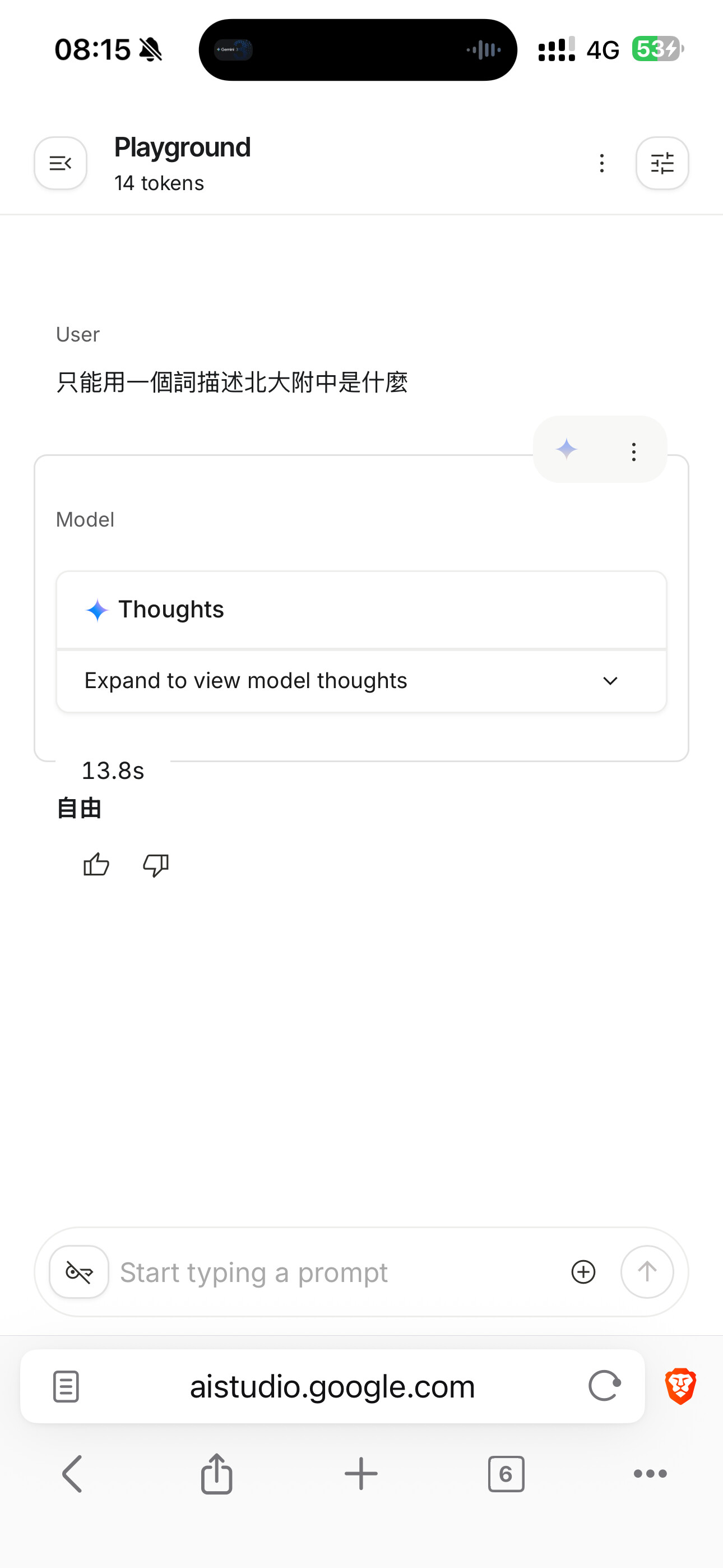Screen dimensions: 723x1568
Task: Click the plus icon to add media
Action: point(583,1271)
